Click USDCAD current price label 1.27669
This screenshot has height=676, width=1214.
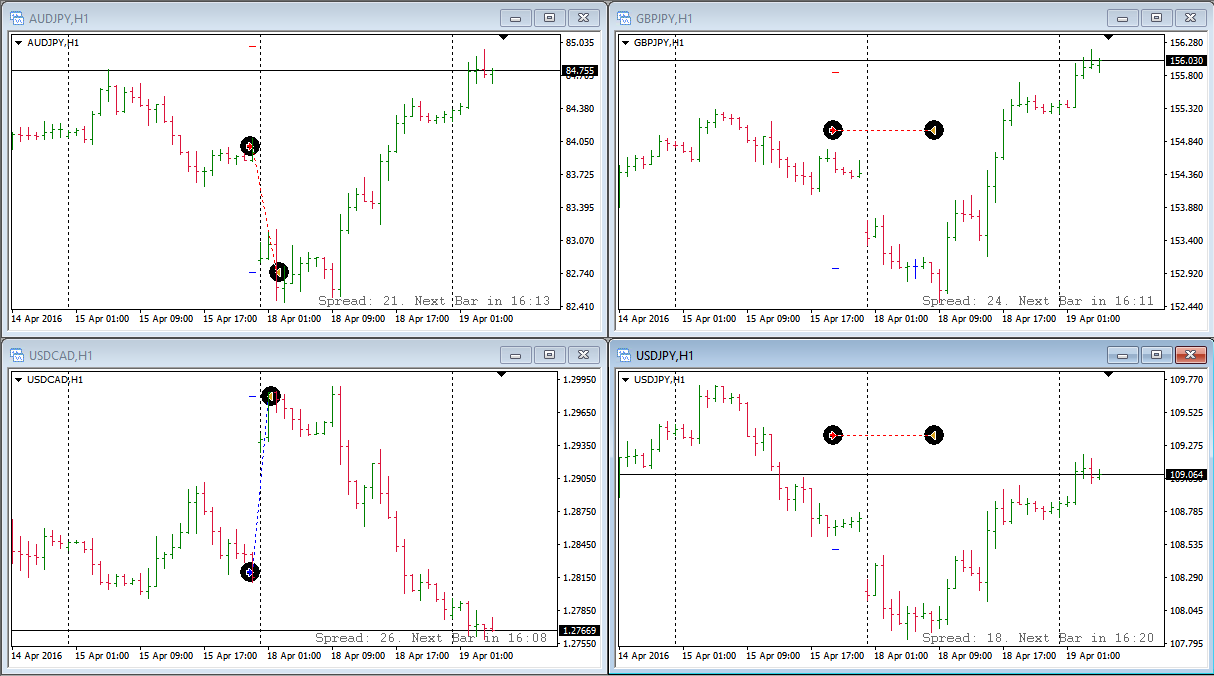click(x=581, y=630)
